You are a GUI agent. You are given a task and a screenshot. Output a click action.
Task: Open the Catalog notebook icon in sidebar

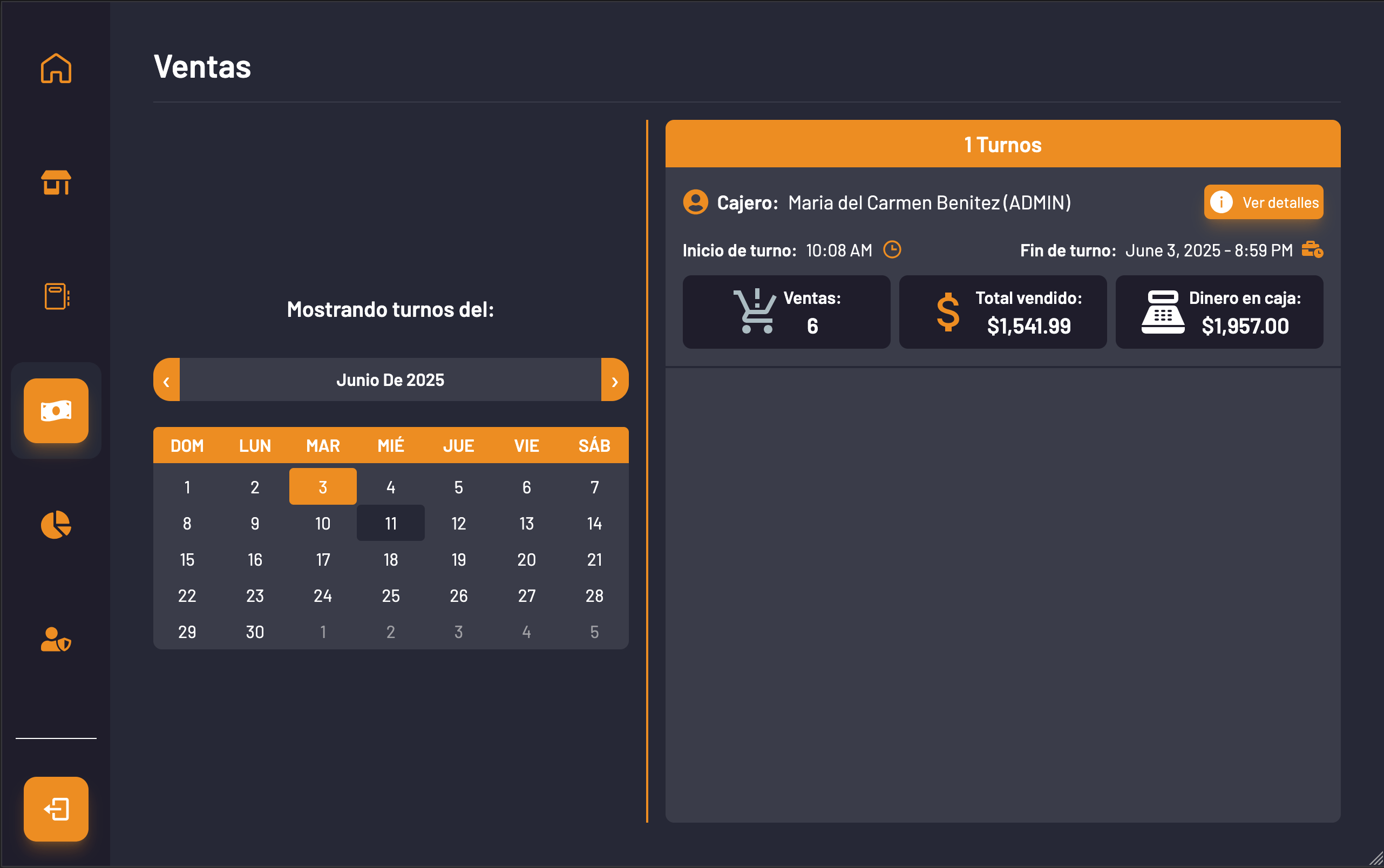coord(56,296)
